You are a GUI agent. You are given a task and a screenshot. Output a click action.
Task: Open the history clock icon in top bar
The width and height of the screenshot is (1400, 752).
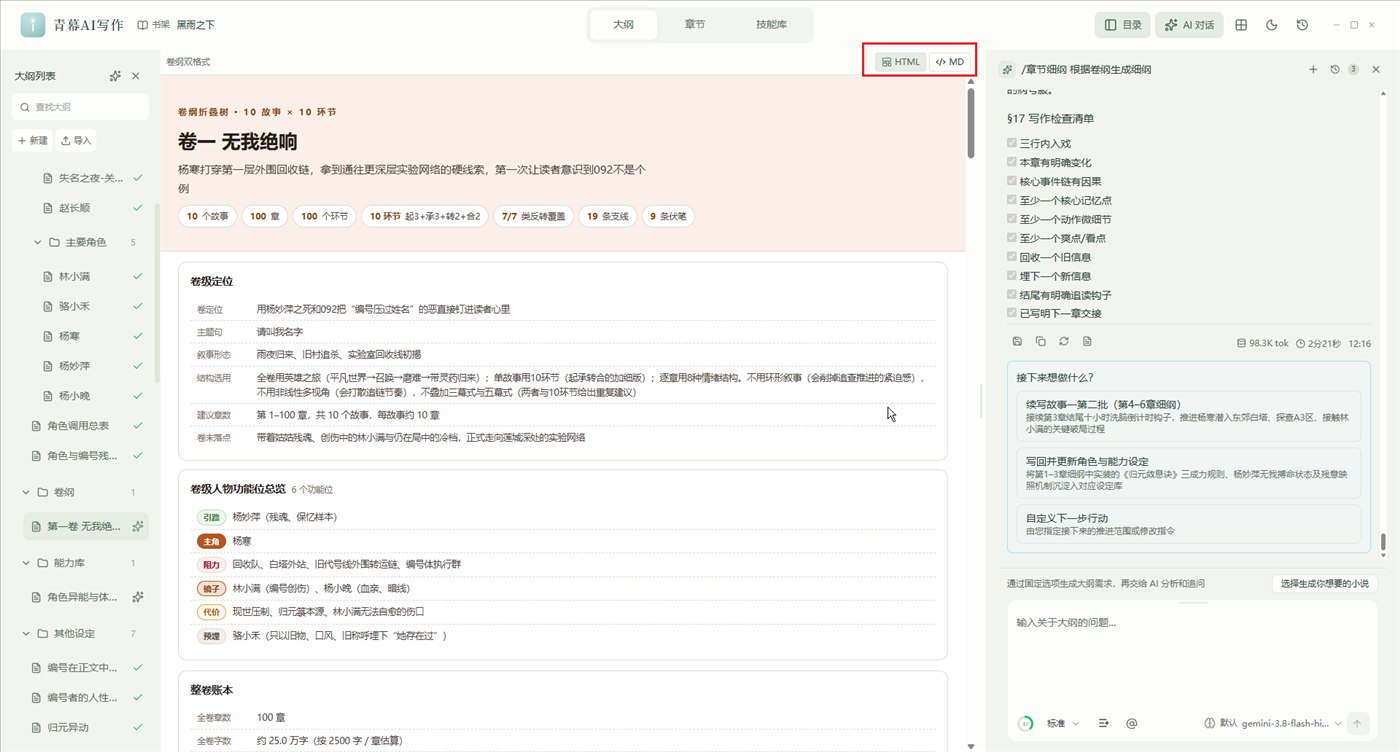(x=1302, y=25)
